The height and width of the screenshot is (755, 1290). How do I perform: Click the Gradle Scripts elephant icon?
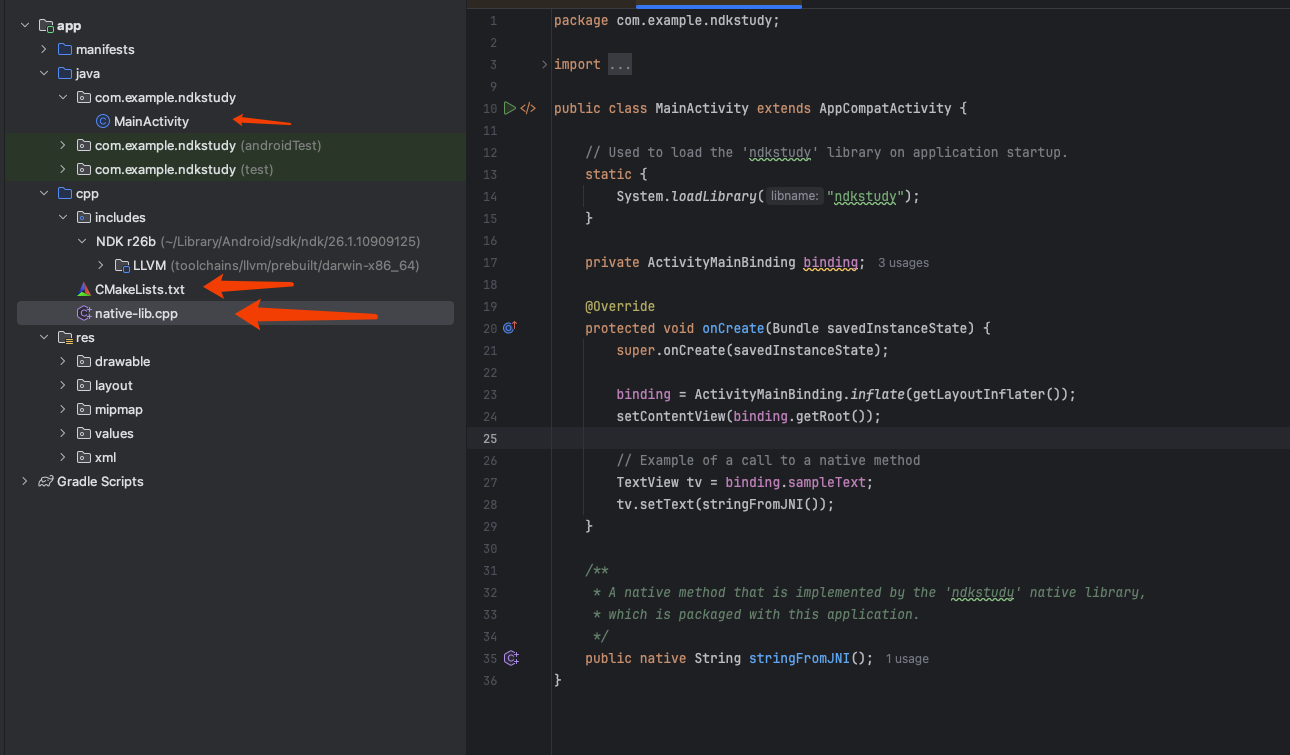click(x=45, y=481)
